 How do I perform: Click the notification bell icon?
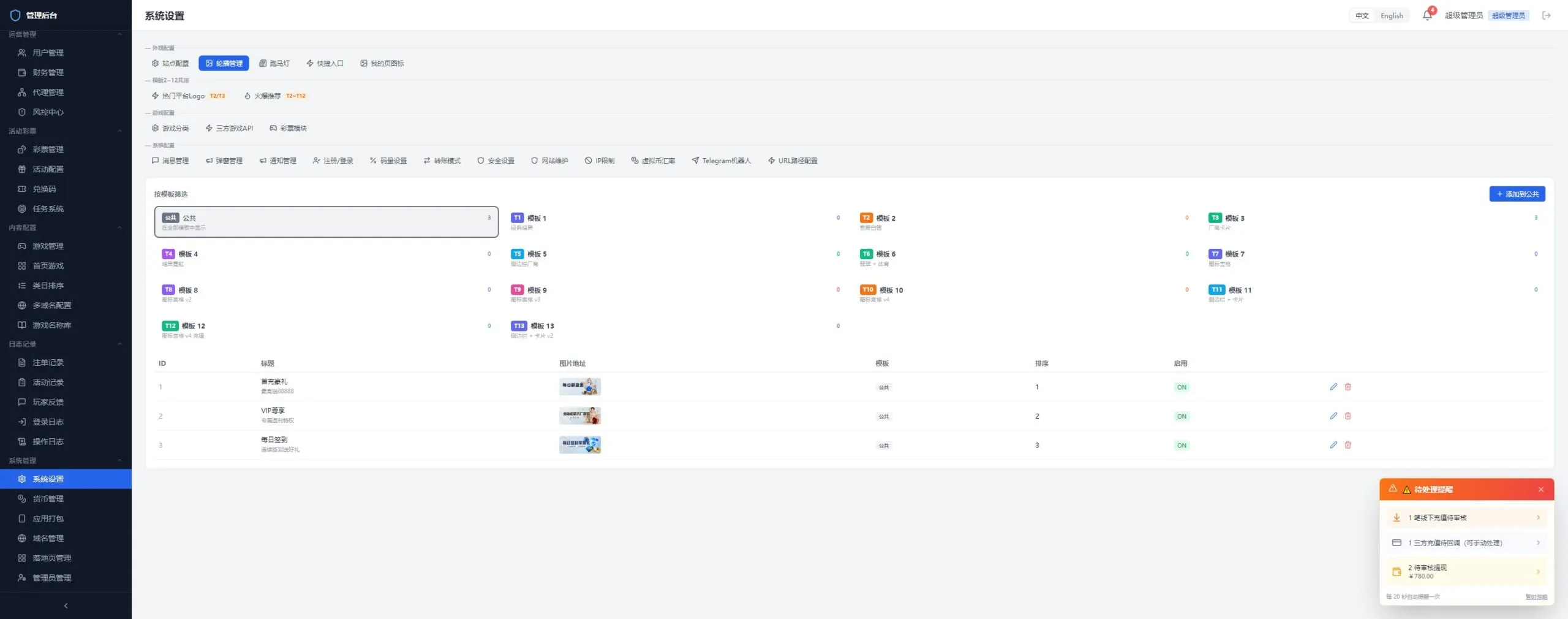(x=1427, y=15)
